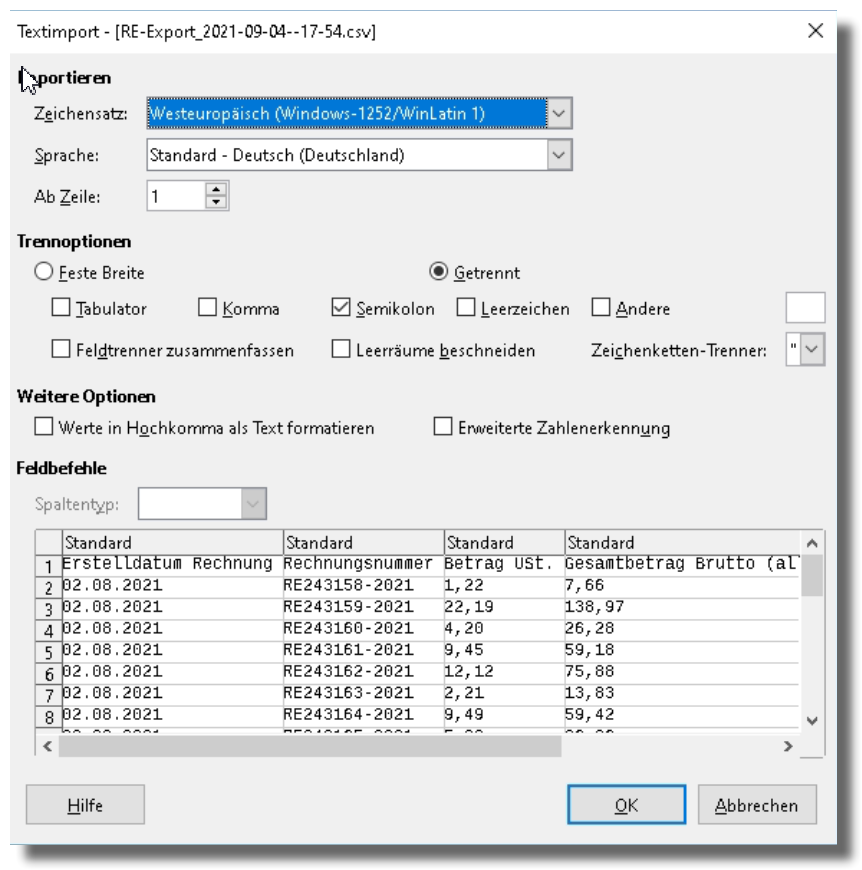Select the Feste Breite radio option
This screenshot has width=862, height=870.
tap(44, 272)
